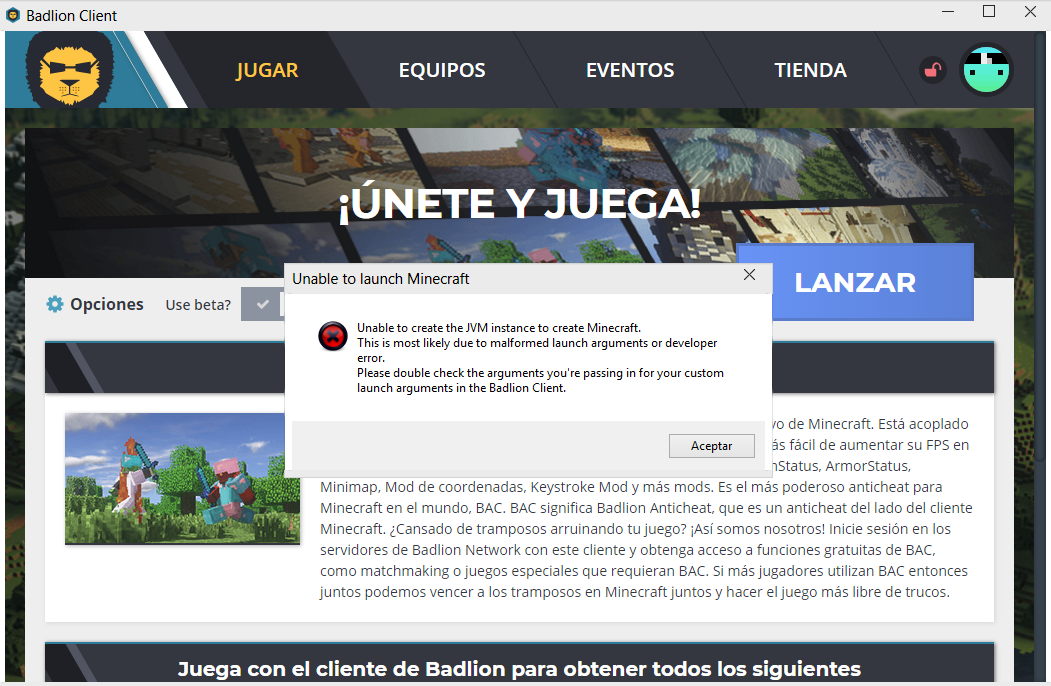Click the 'Juega con el cliente de Badlion' heading

coord(519,669)
